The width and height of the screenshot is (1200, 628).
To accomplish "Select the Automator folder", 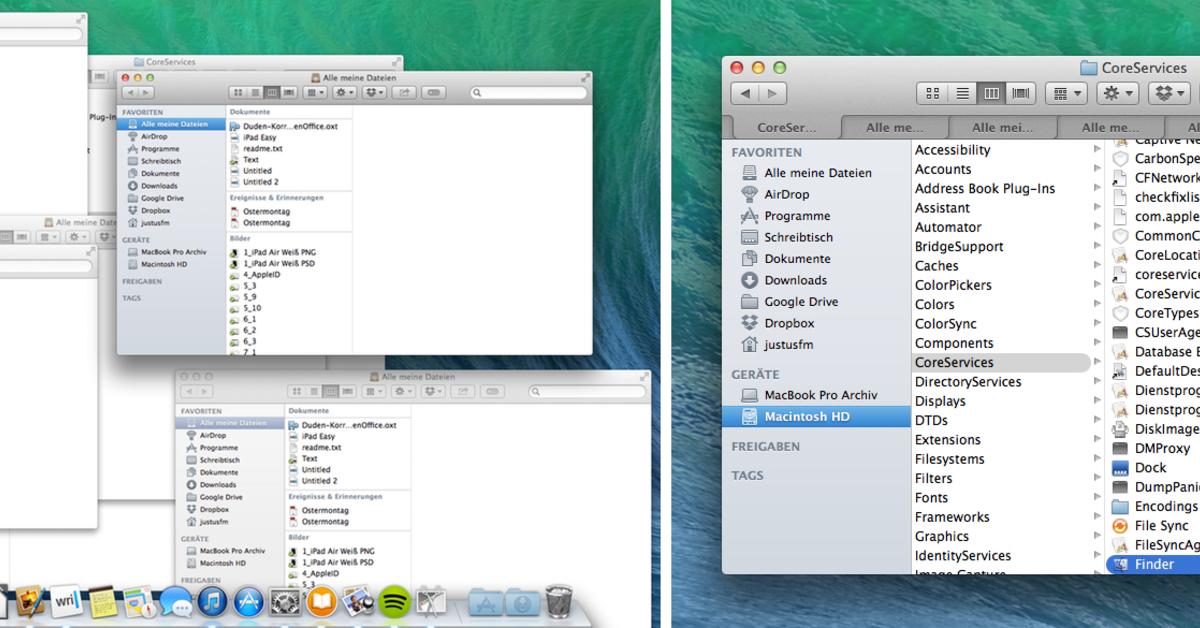I will (948, 227).
